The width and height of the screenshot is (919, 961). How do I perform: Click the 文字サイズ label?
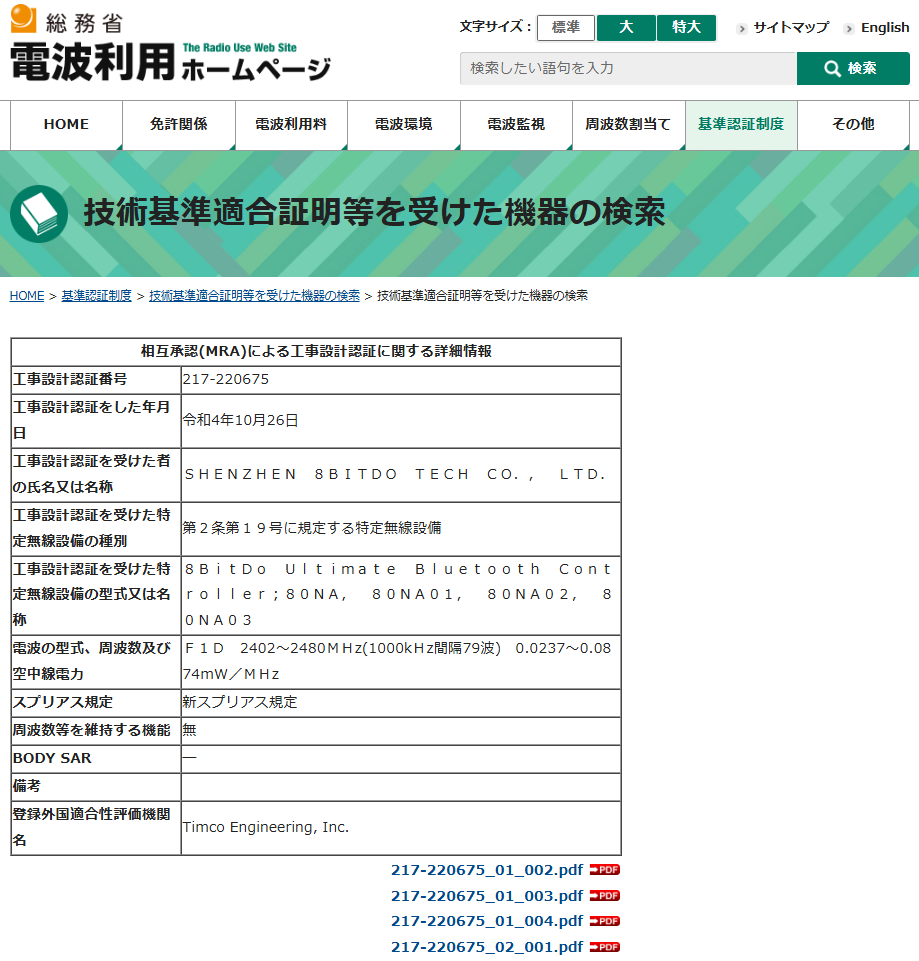495,27
